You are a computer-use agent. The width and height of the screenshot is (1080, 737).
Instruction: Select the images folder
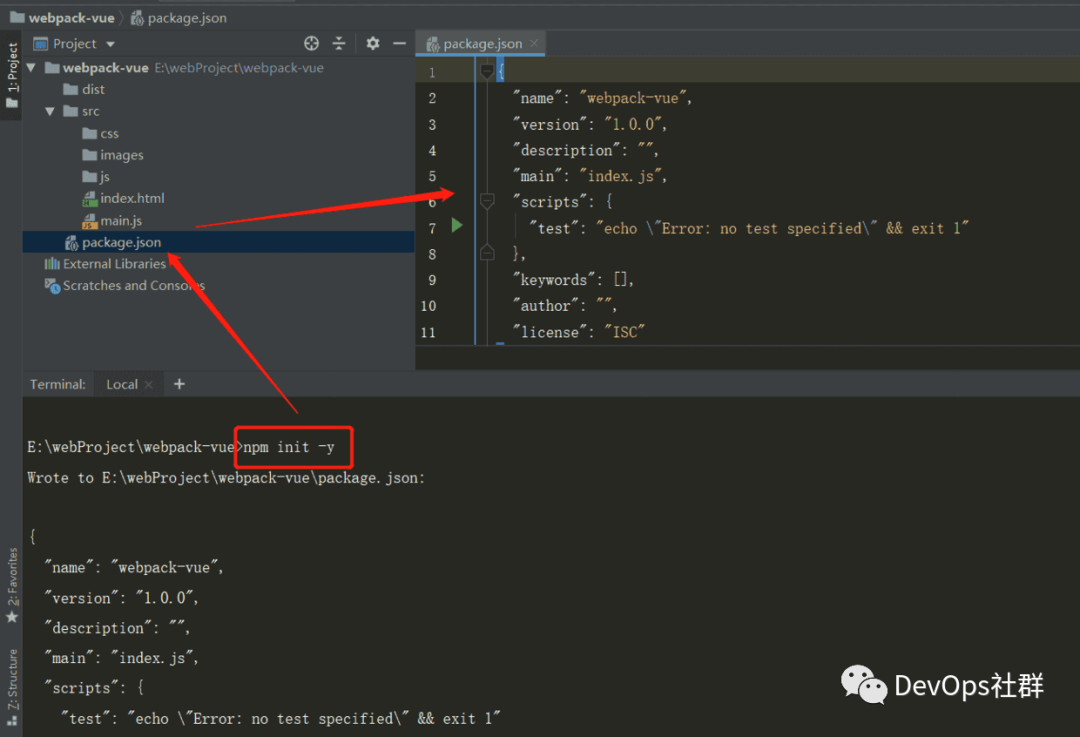[113, 155]
